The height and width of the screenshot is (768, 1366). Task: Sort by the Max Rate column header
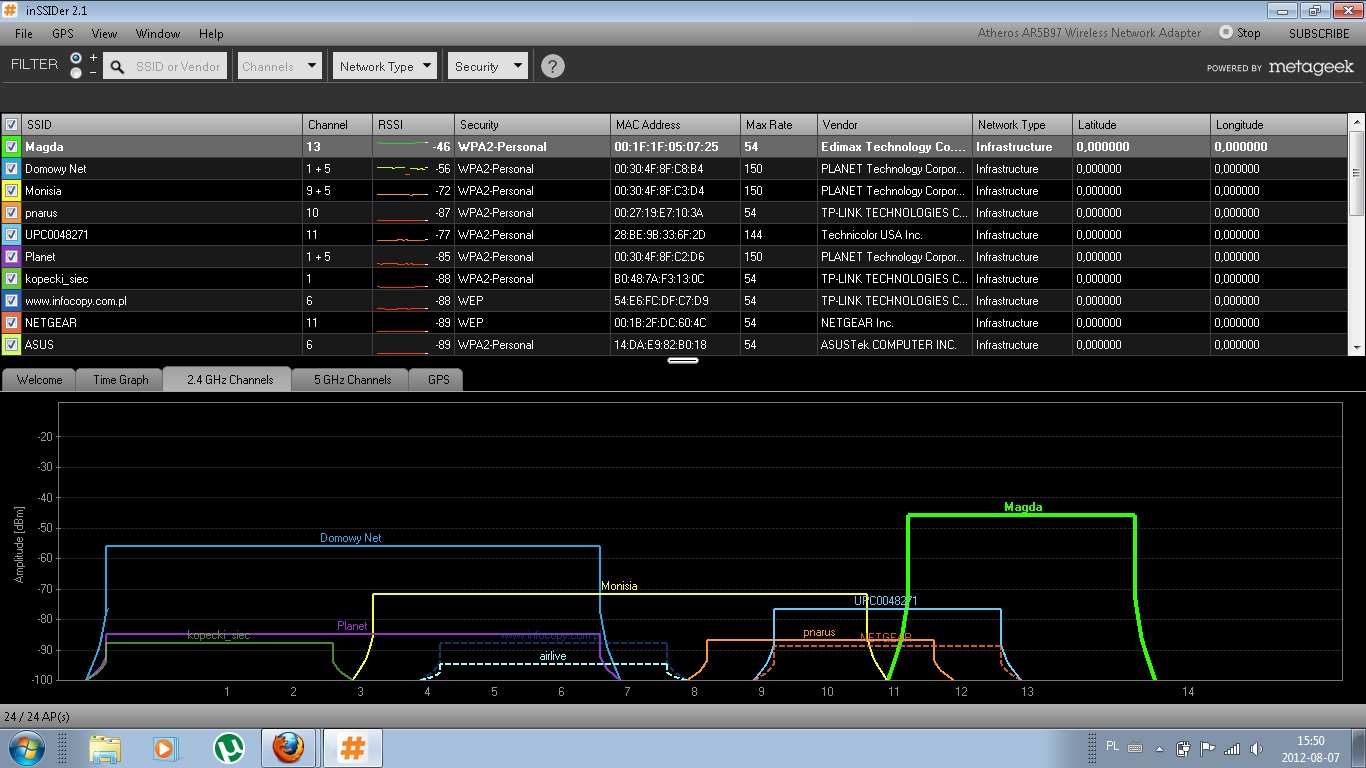(779, 124)
